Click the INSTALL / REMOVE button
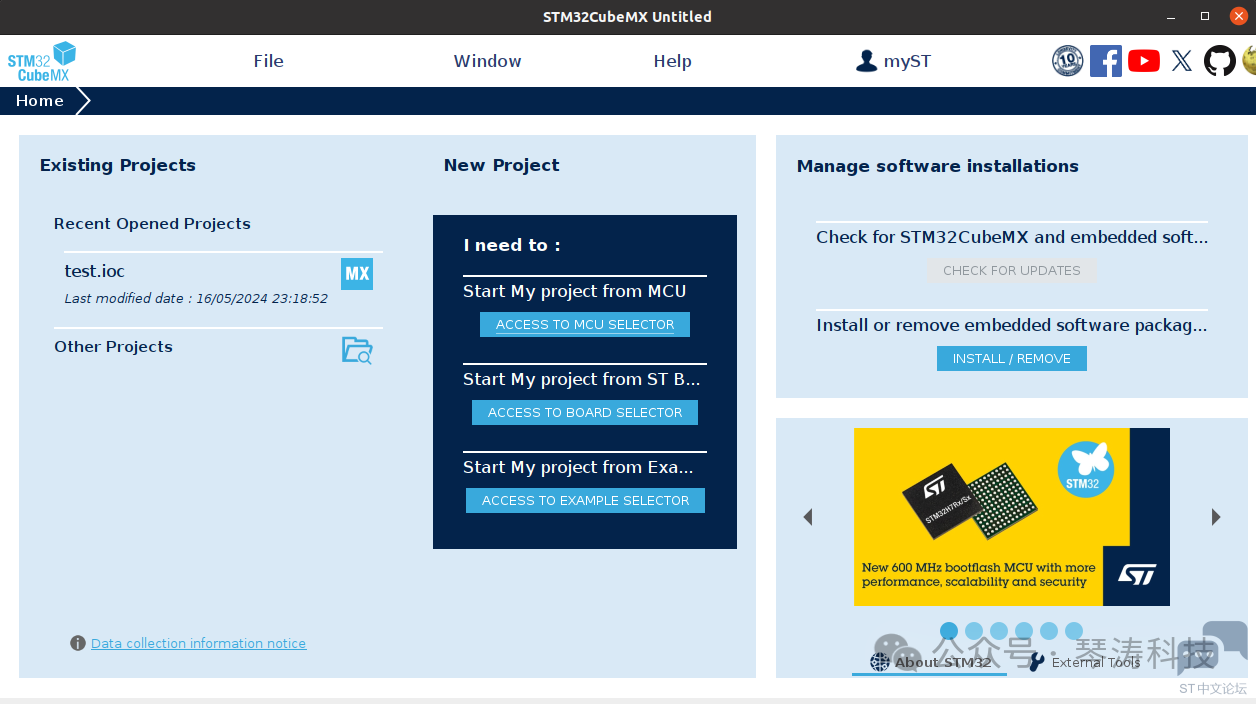This screenshot has width=1256, height=704. (1012, 359)
